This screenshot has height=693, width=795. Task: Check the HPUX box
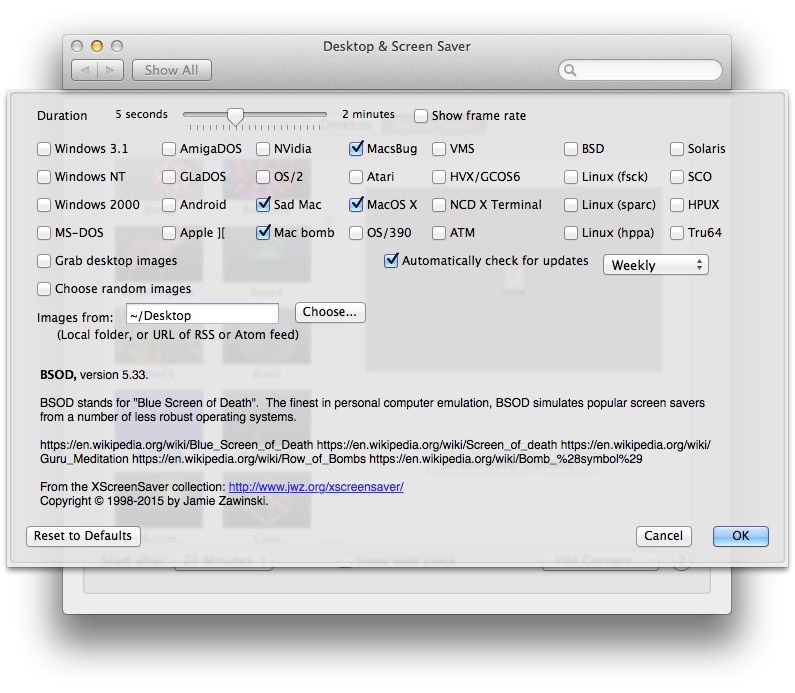point(677,205)
